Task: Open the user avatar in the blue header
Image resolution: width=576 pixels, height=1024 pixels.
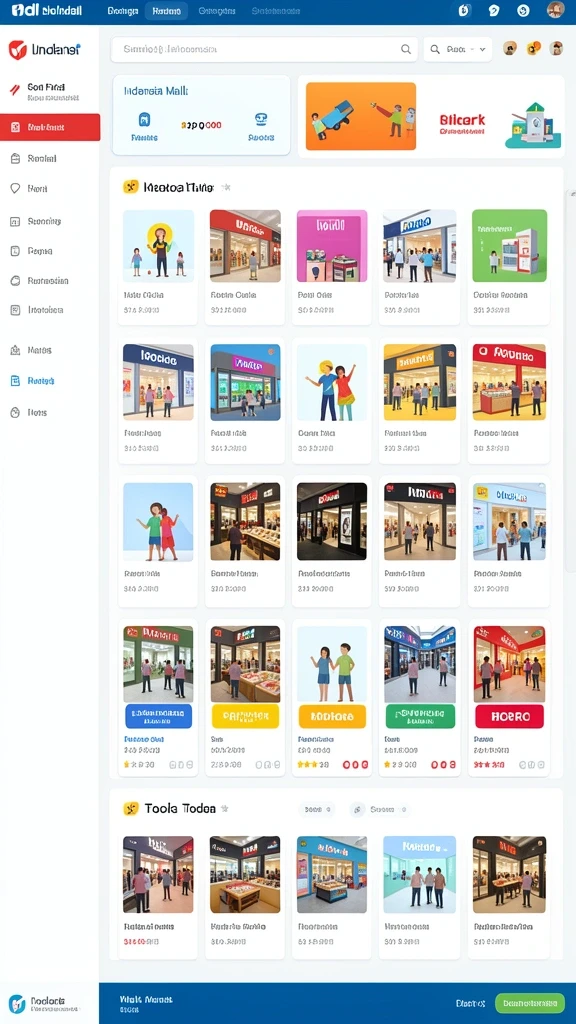Action: coord(555,10)
